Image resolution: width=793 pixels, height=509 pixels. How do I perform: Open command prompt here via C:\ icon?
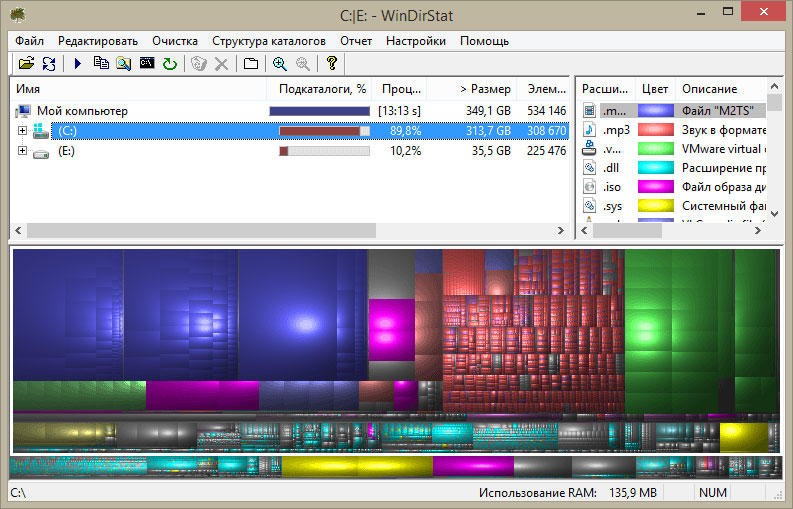[147, 63]
